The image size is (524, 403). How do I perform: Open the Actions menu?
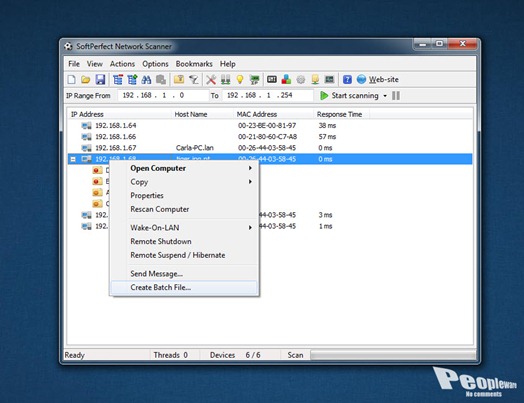(x=122, y=64)
